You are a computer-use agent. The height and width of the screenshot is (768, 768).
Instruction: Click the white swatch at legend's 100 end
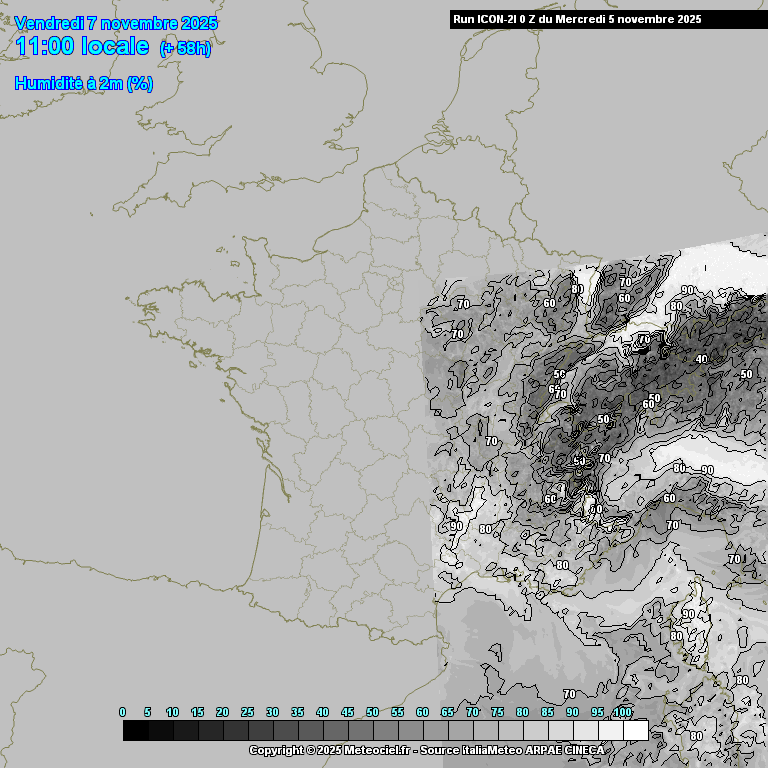(635, 731)
